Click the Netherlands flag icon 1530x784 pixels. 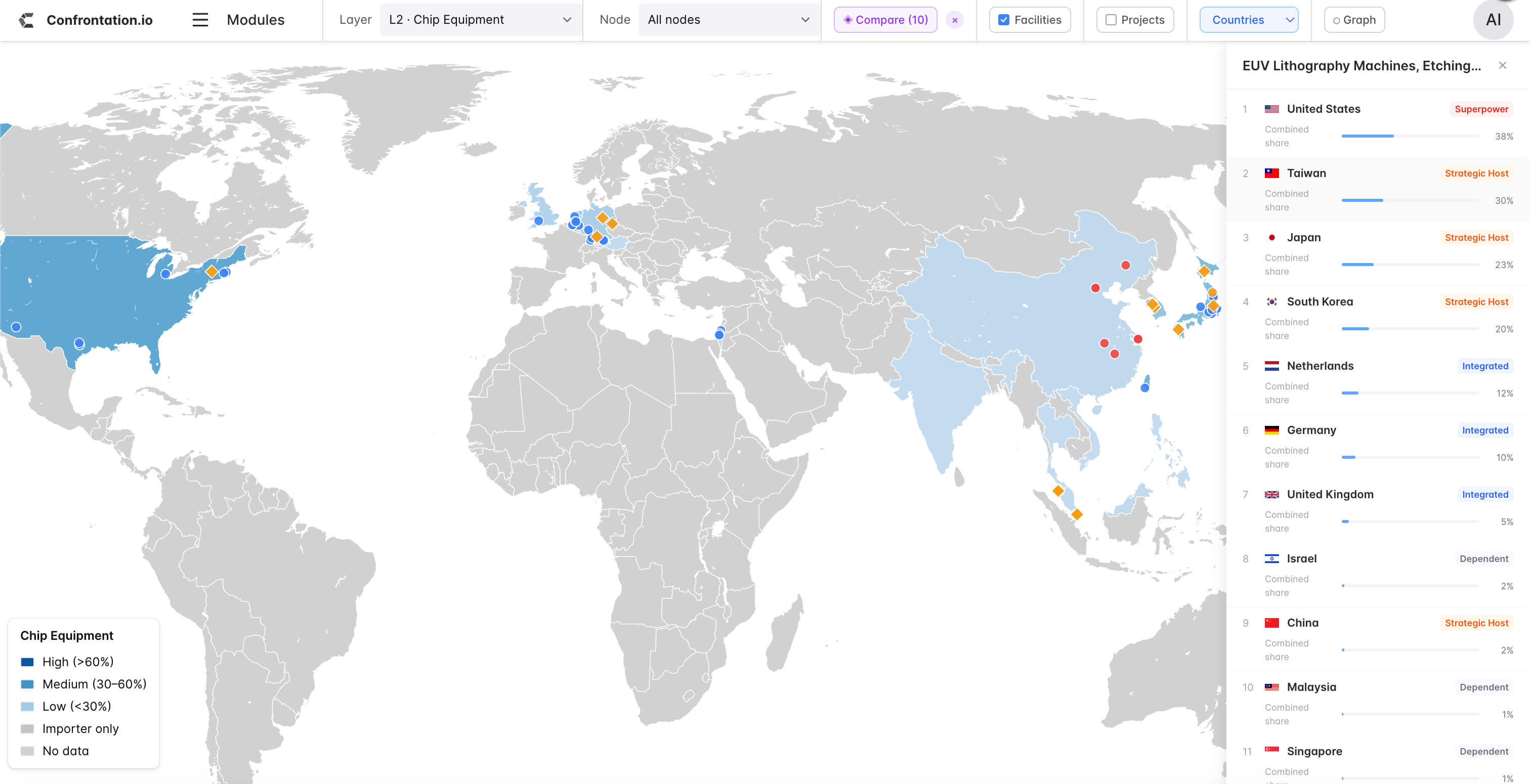click(1271, 365)
